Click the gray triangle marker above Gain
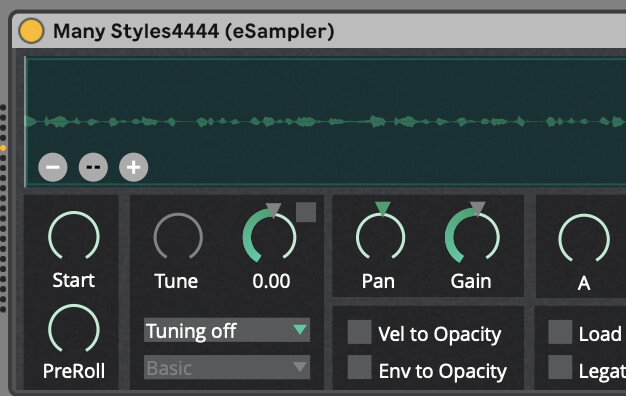 [x=477, y=208]
